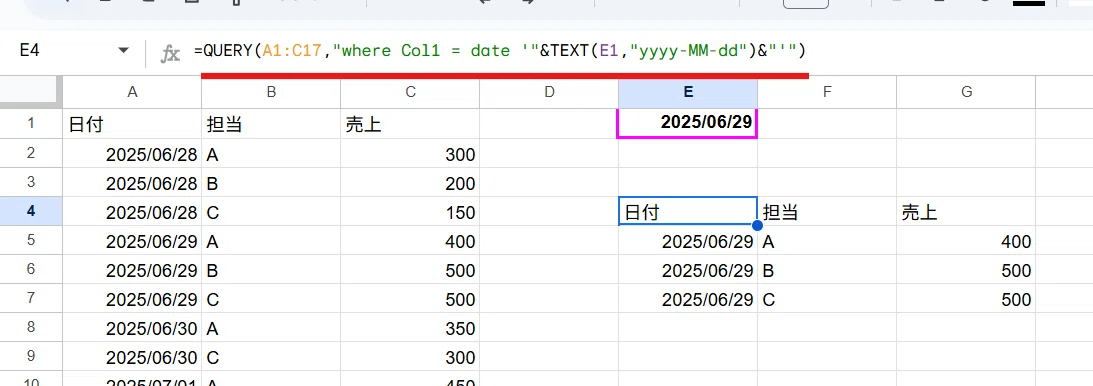The height and width of the screenshot is (386, 1093).
Task: Click cell B1 labeled 担当
Action: coord(271,124)
